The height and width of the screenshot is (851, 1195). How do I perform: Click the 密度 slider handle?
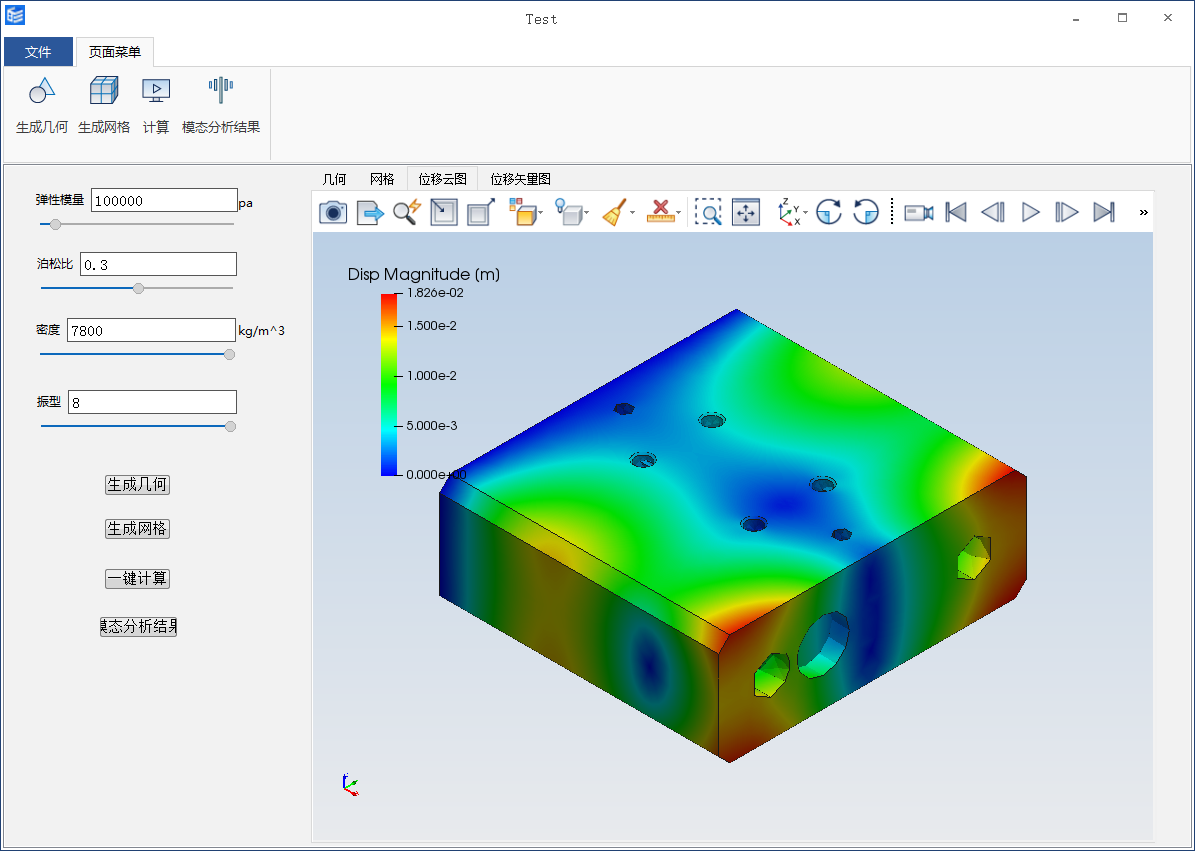pos(229,354)
